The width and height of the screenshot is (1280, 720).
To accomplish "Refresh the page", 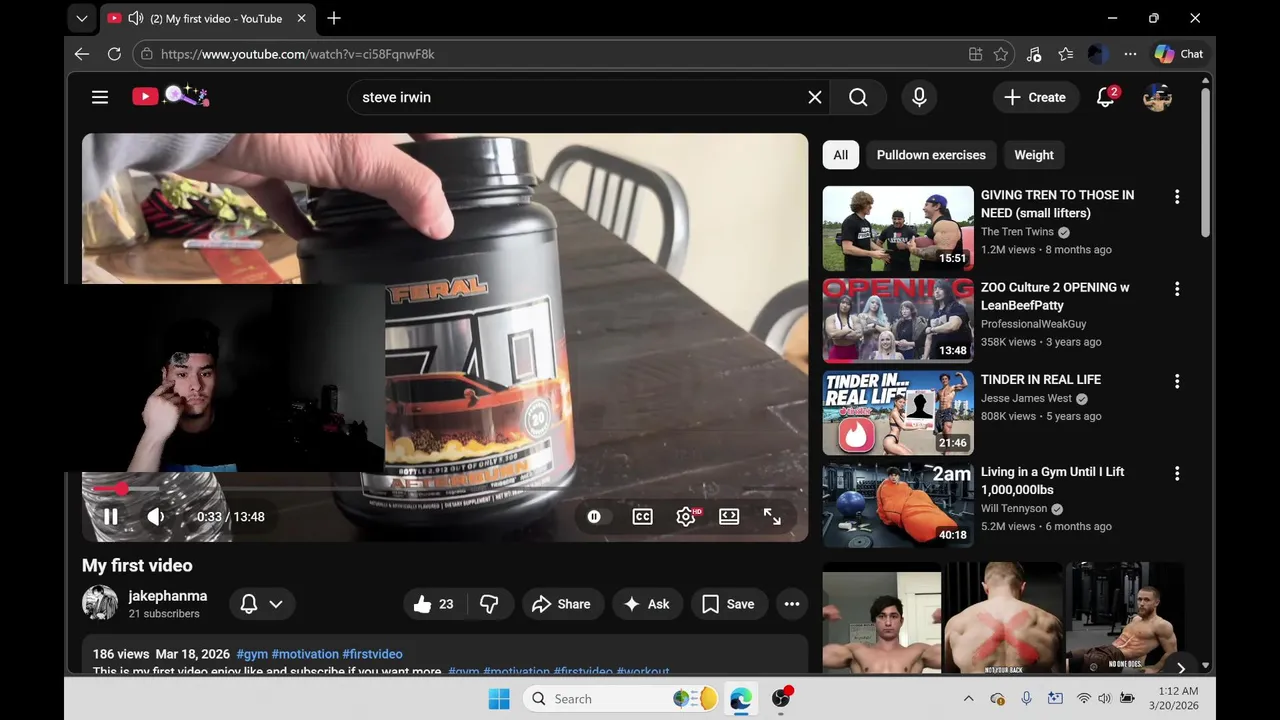I will coord(114,54).
